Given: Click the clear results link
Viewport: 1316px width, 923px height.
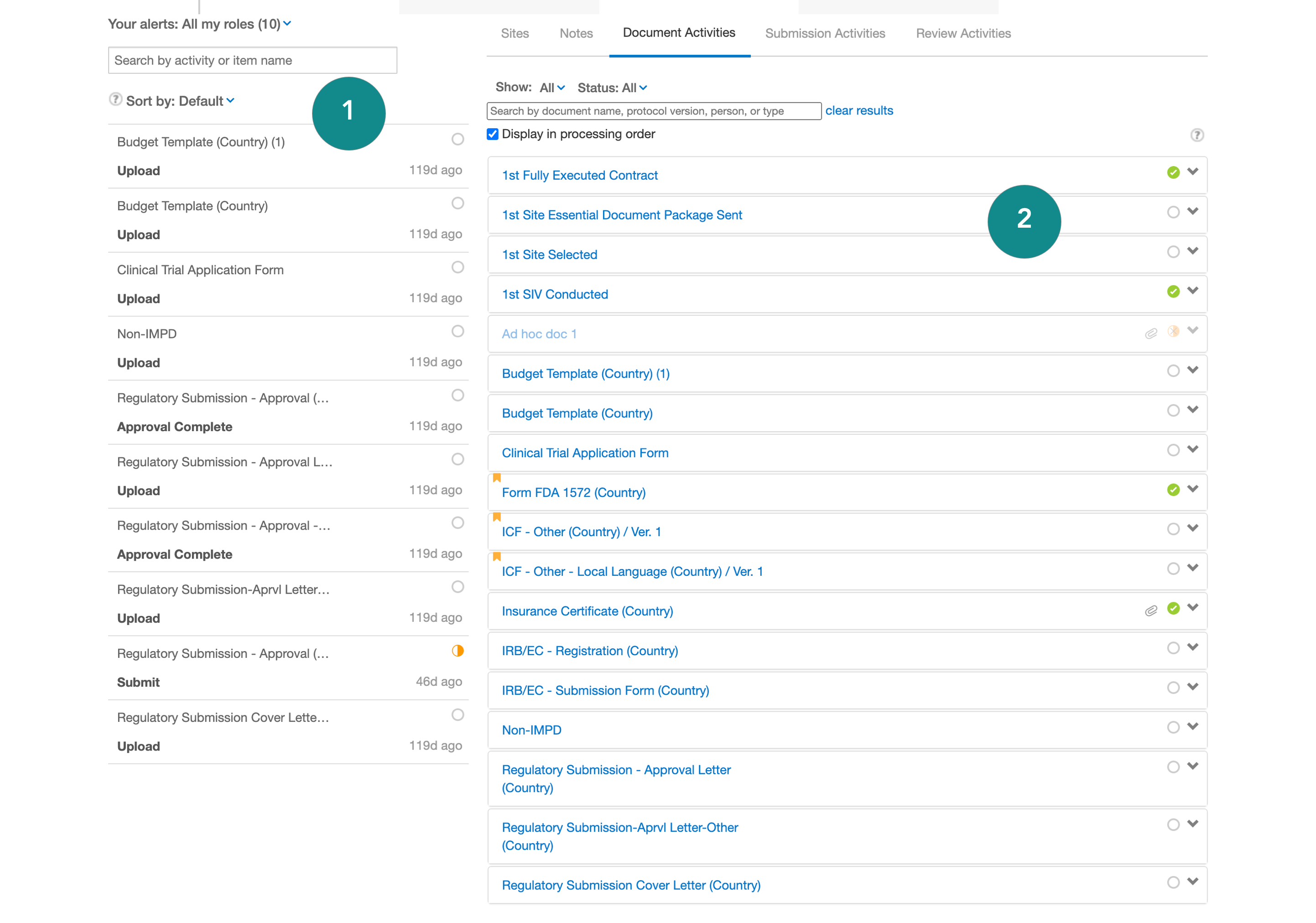Looking at the screenshot, I should pos(858,111).
